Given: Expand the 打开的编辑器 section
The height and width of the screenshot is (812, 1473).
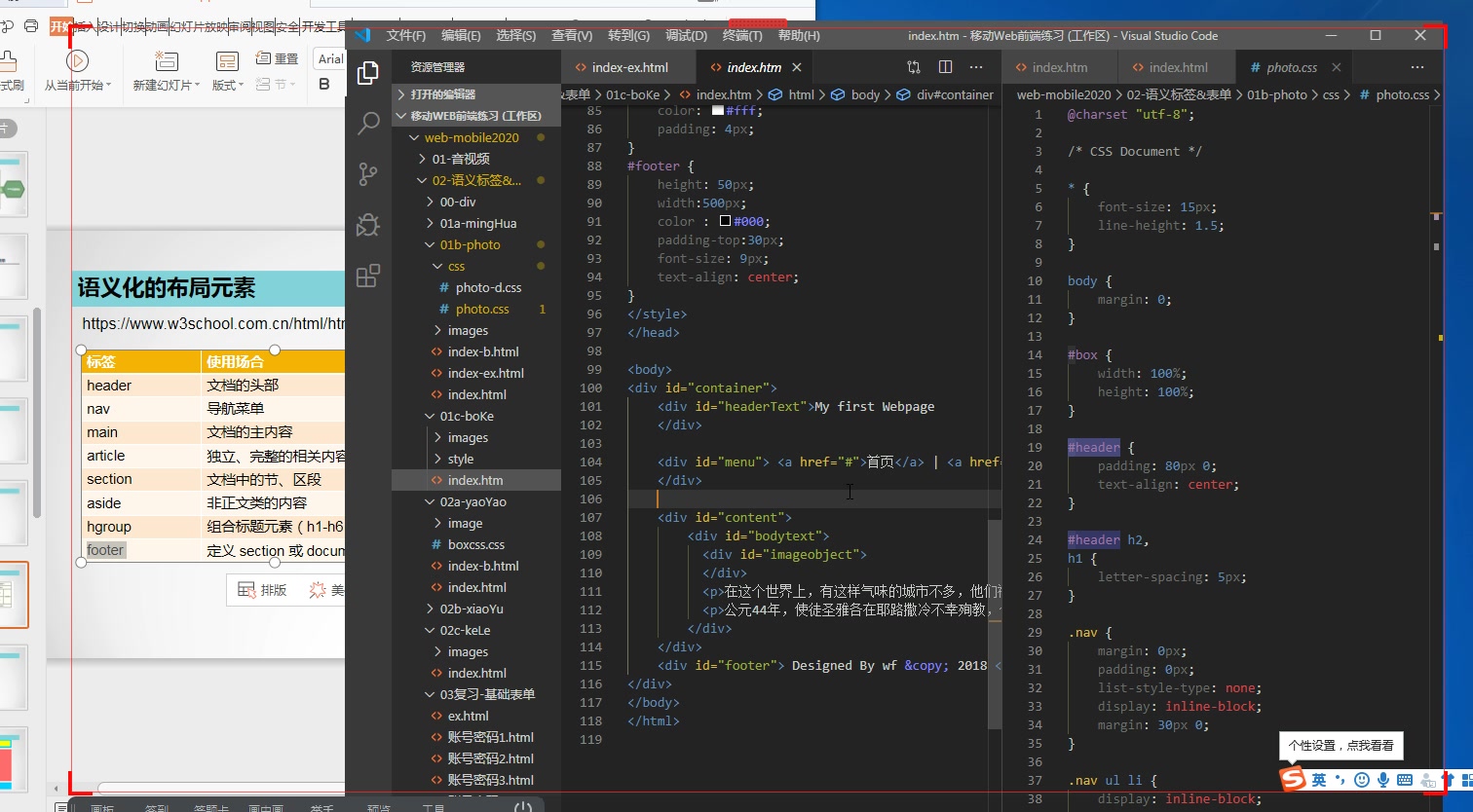Looking at the screenshot, I should point(476,94).
